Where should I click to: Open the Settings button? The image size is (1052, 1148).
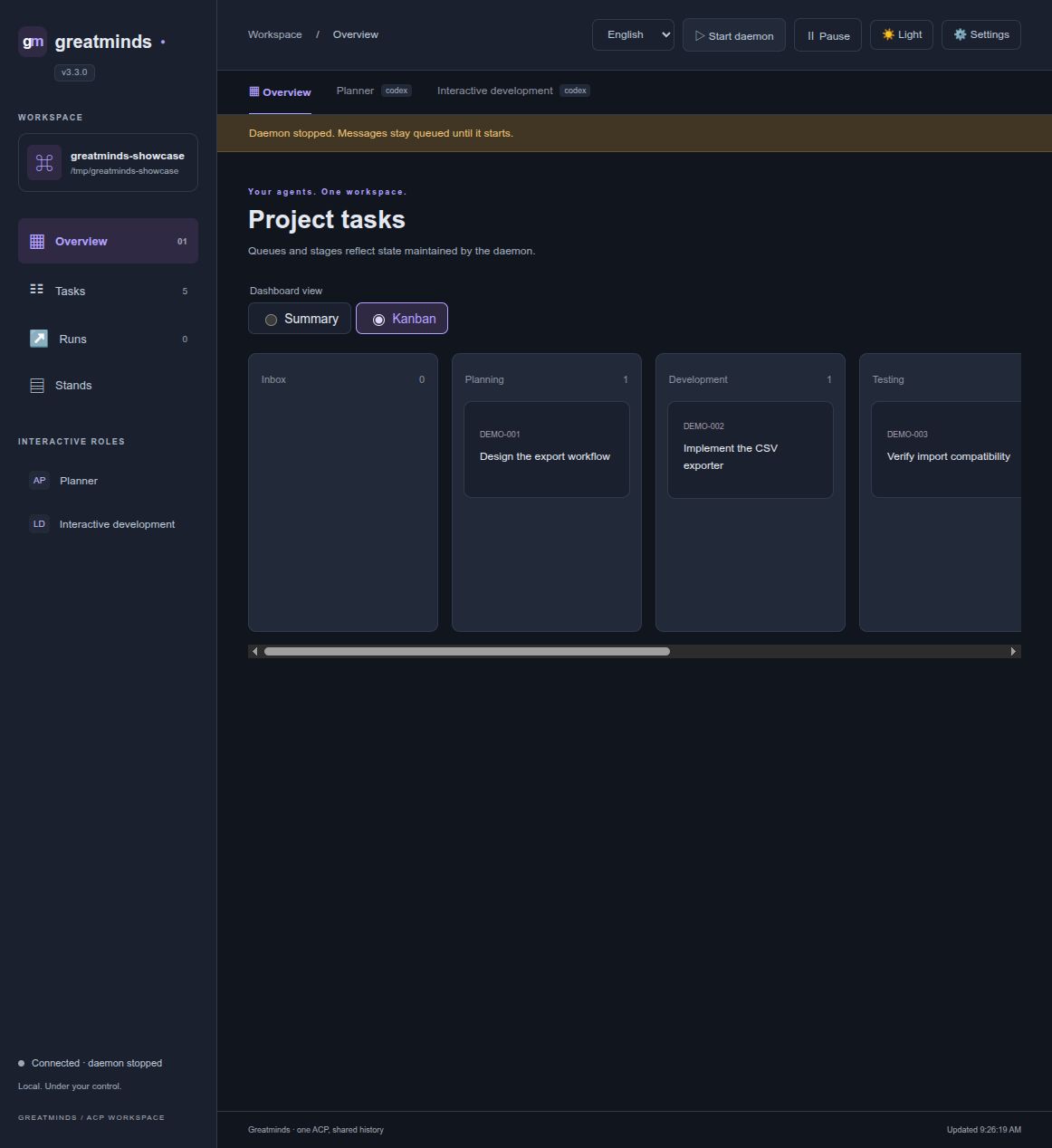click(981, 34)
